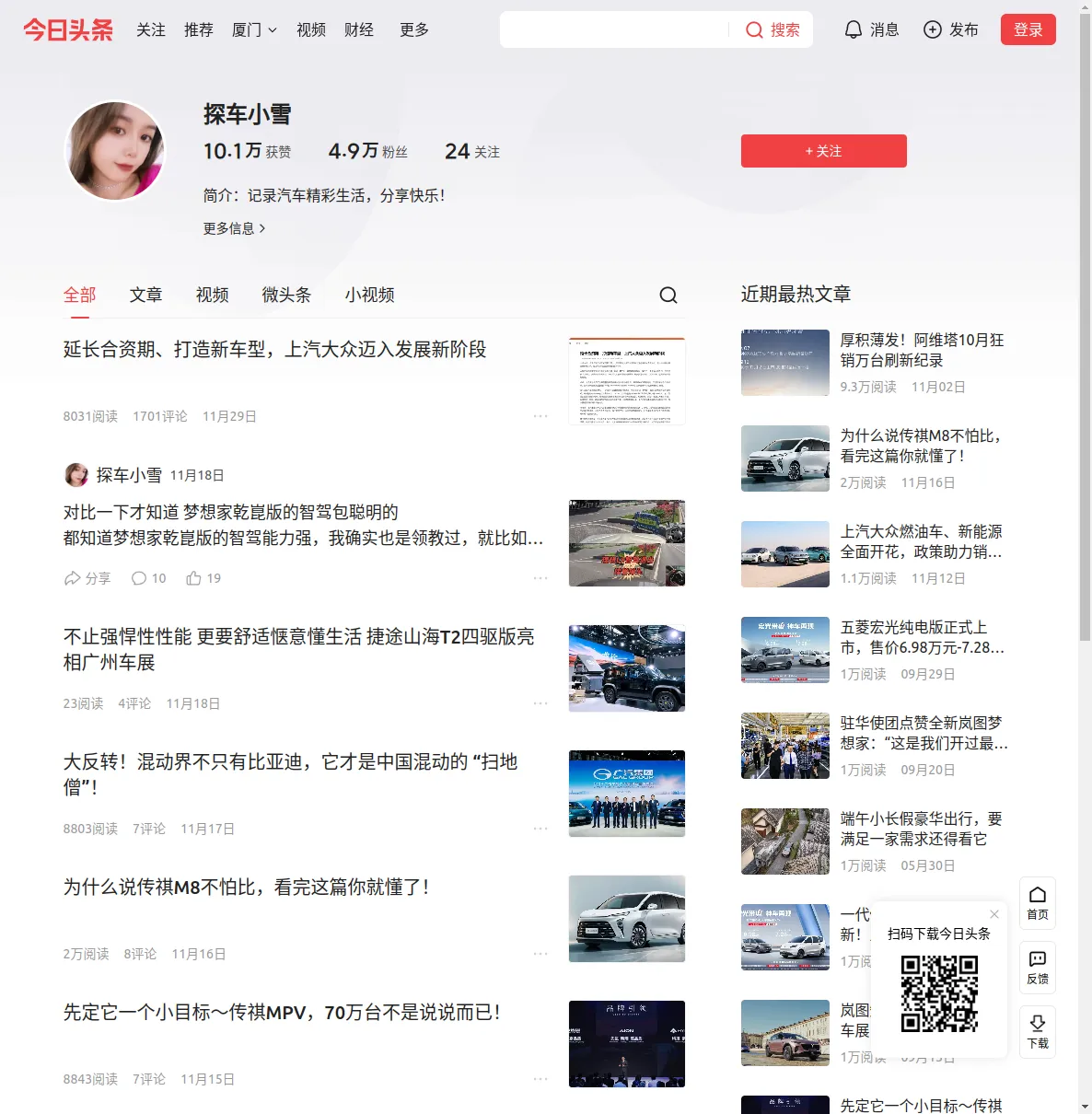Open the 财经 channel

coord(359,30)
